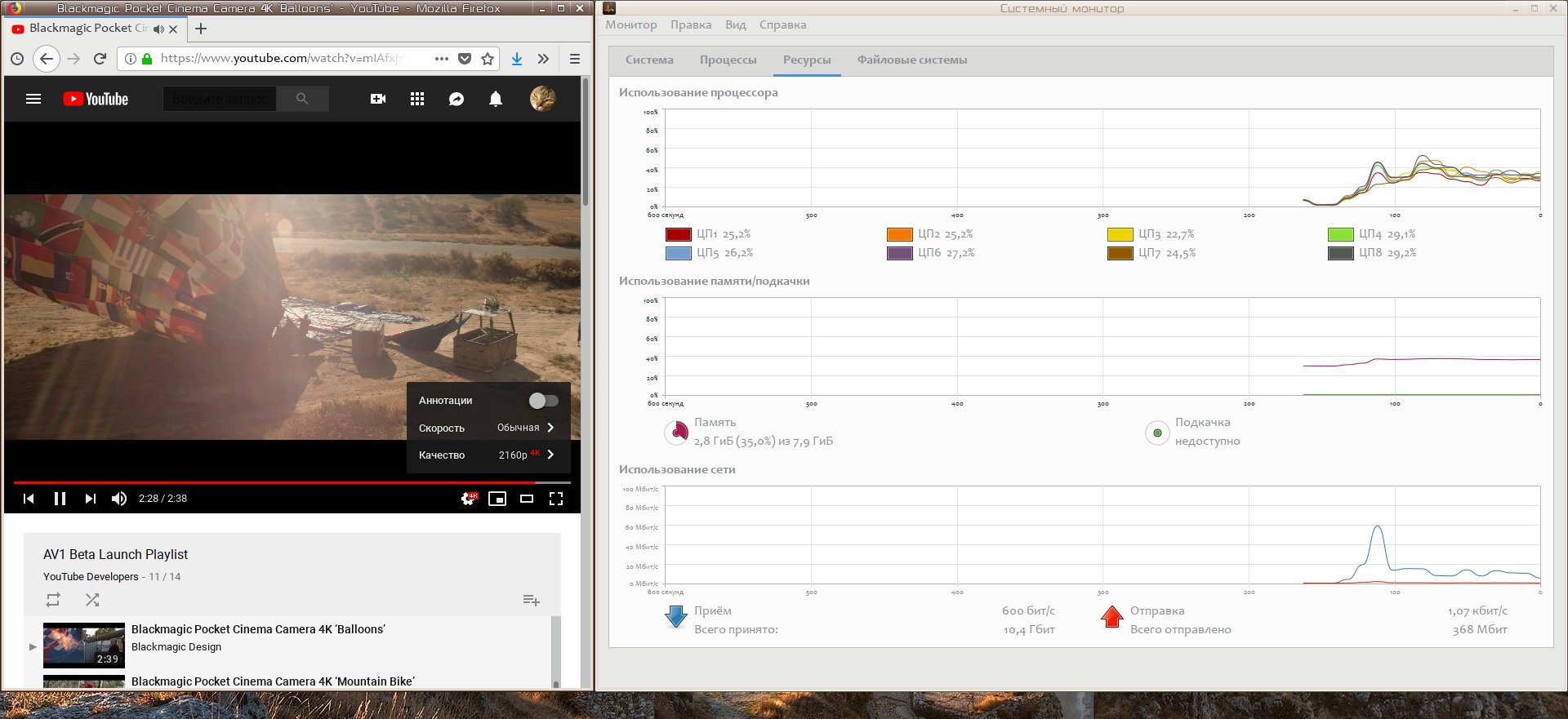This screenshot has width=1568, height=719.
Task: Enter fullscreen video mode
Action: pyautogui.click(x=556, y=499)
